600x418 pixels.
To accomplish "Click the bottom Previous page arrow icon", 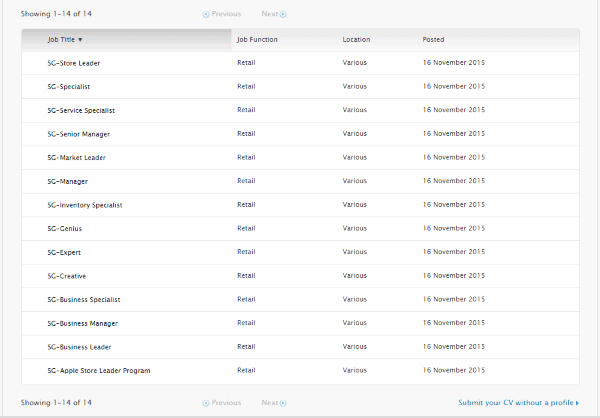I will (206, 403).
